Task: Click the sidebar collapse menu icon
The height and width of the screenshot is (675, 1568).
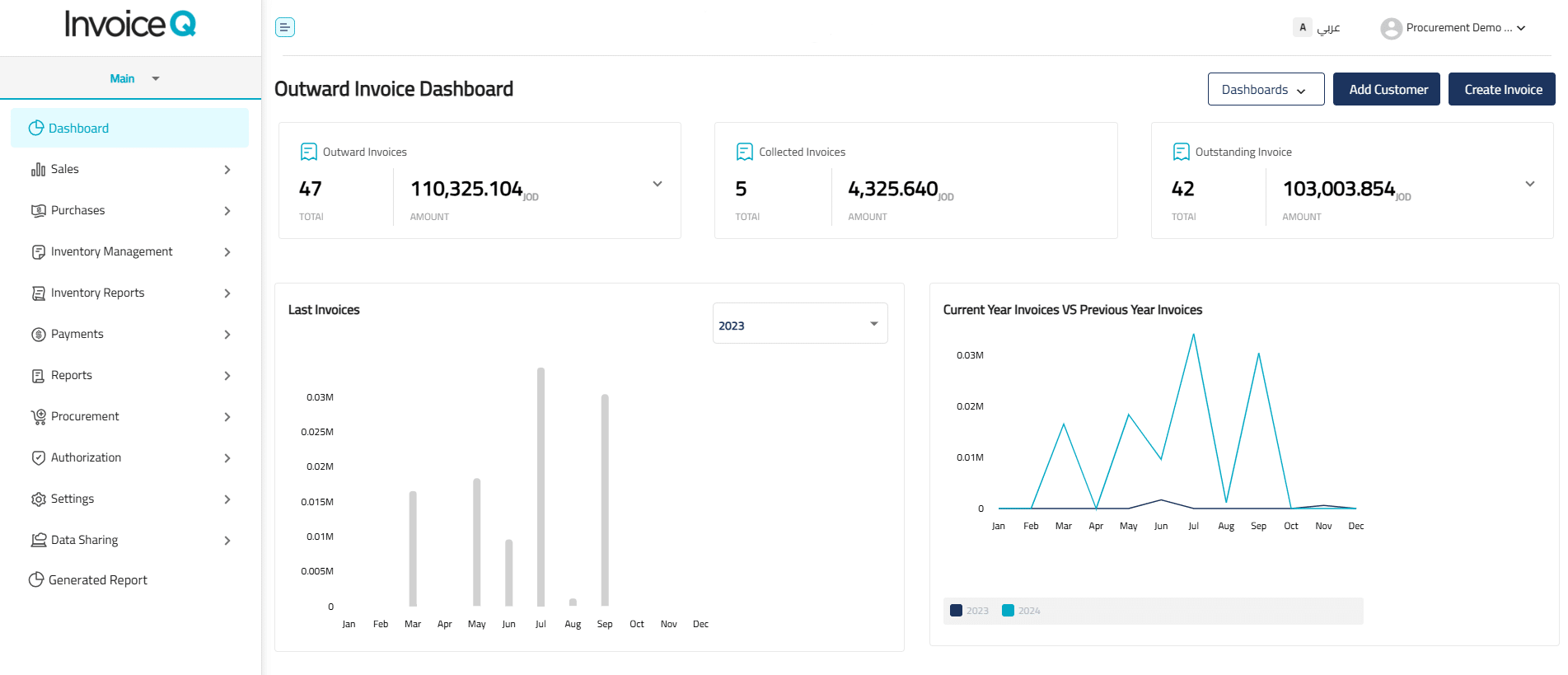Action: click(x=285, y=27)
